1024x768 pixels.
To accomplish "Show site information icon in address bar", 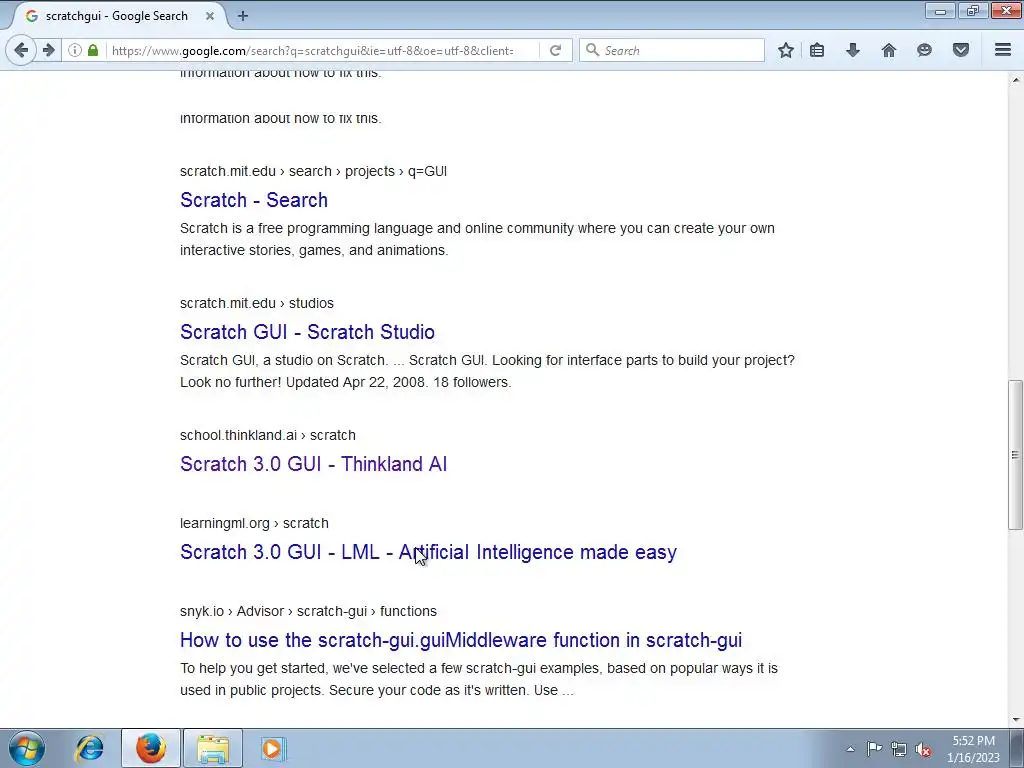I will (75, 50).
